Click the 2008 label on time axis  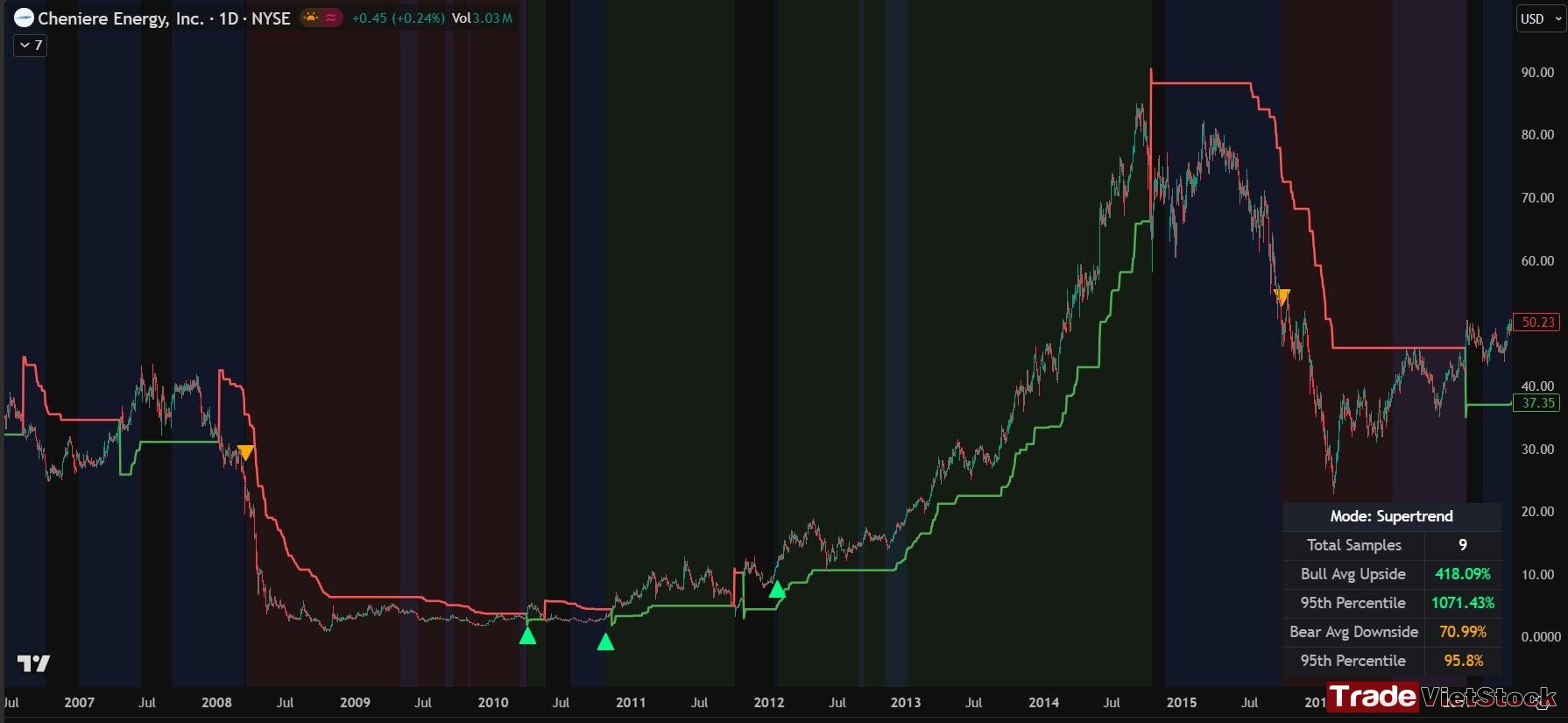216,703
